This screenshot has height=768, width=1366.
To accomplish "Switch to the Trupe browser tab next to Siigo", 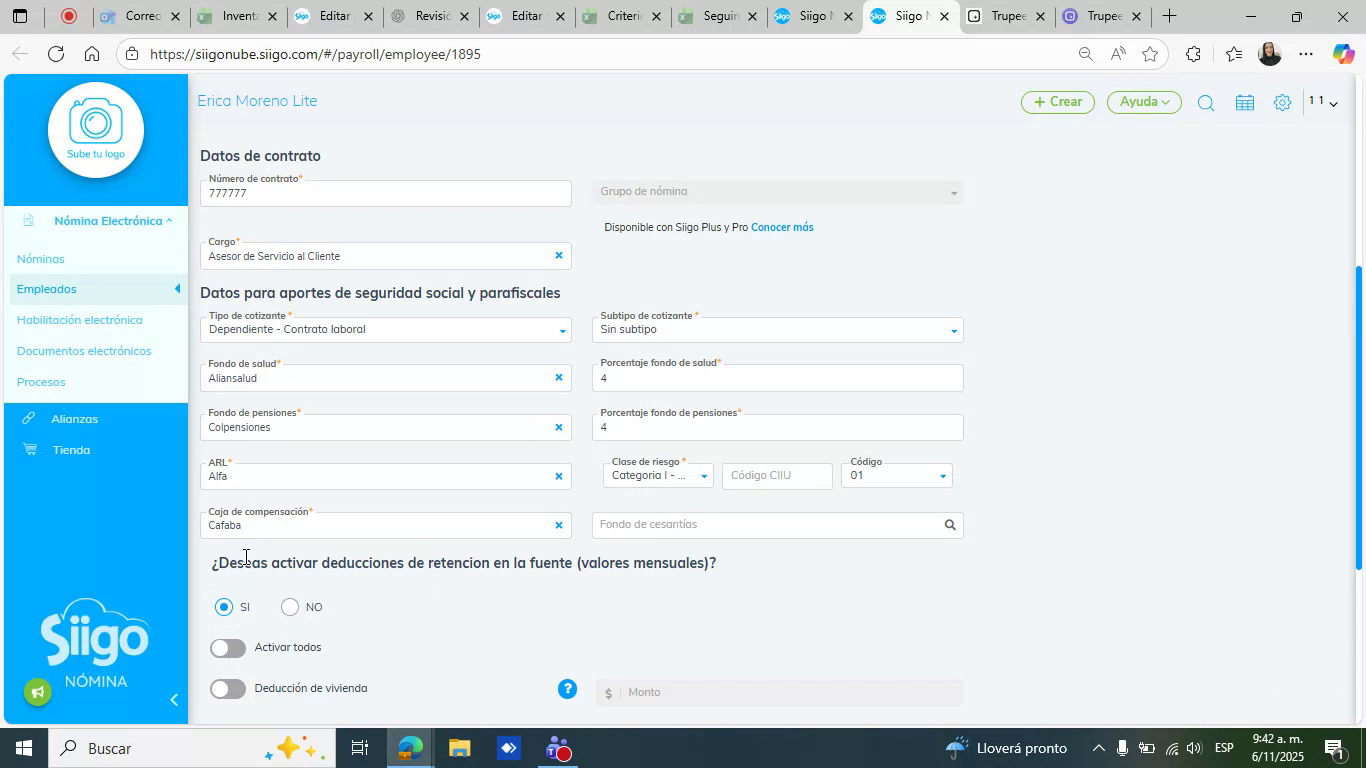I will click(1006, 16).
